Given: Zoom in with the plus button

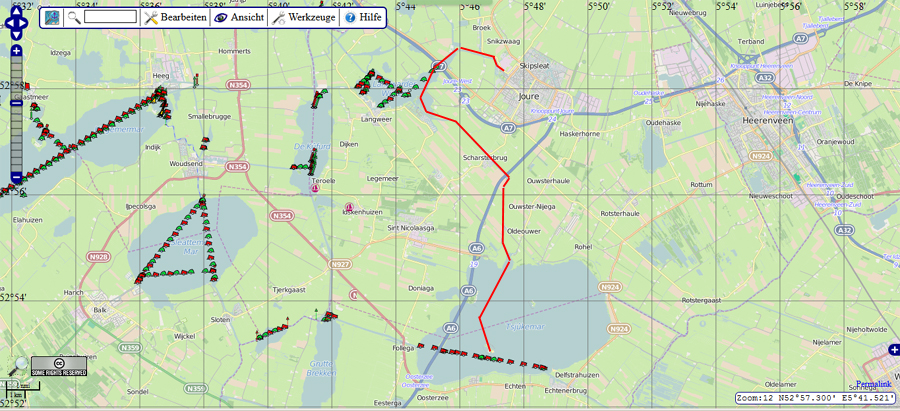Looking at the screenshot, I should pos(17,50).
